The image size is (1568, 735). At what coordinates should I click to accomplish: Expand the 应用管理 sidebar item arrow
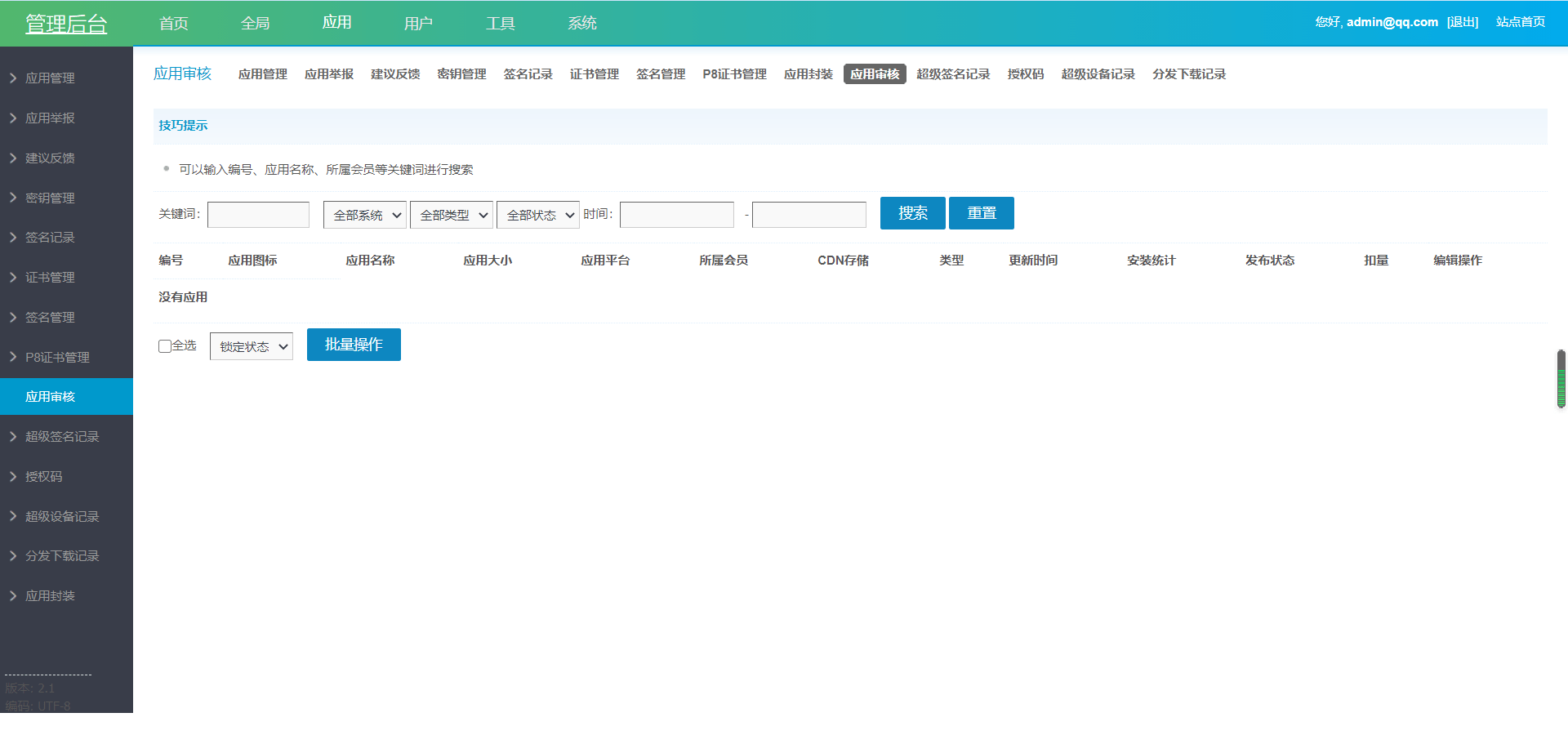pyautogui.click(x=11, y=78)
